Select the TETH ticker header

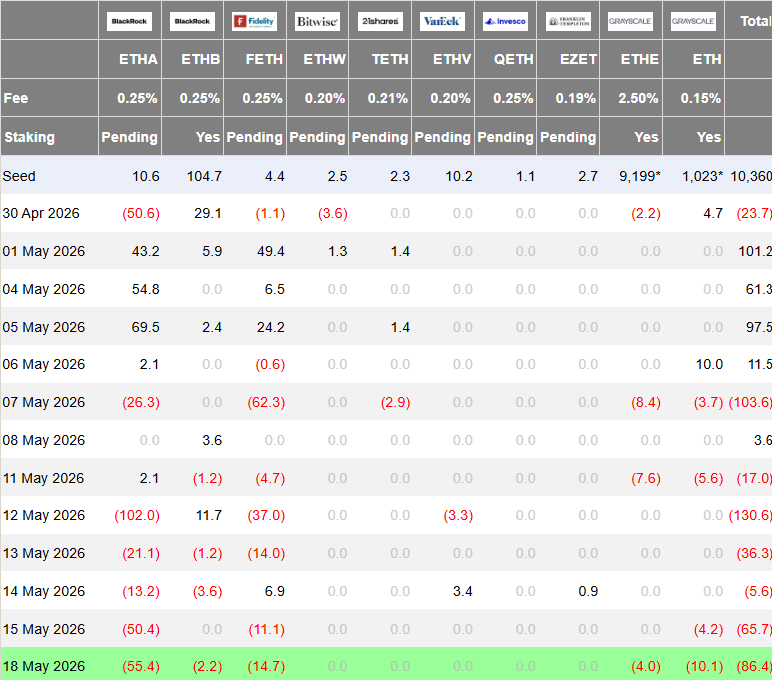click(x=390, y=59)
